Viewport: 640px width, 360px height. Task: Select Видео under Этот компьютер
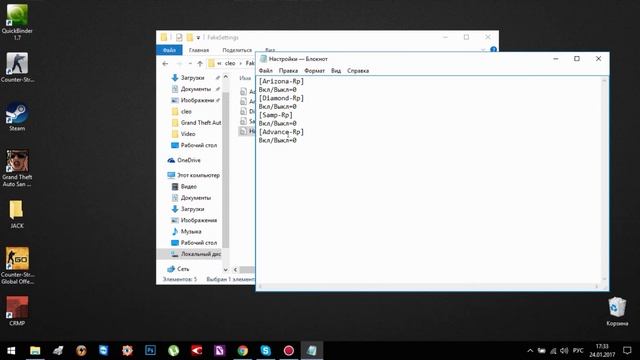[189, 187]
